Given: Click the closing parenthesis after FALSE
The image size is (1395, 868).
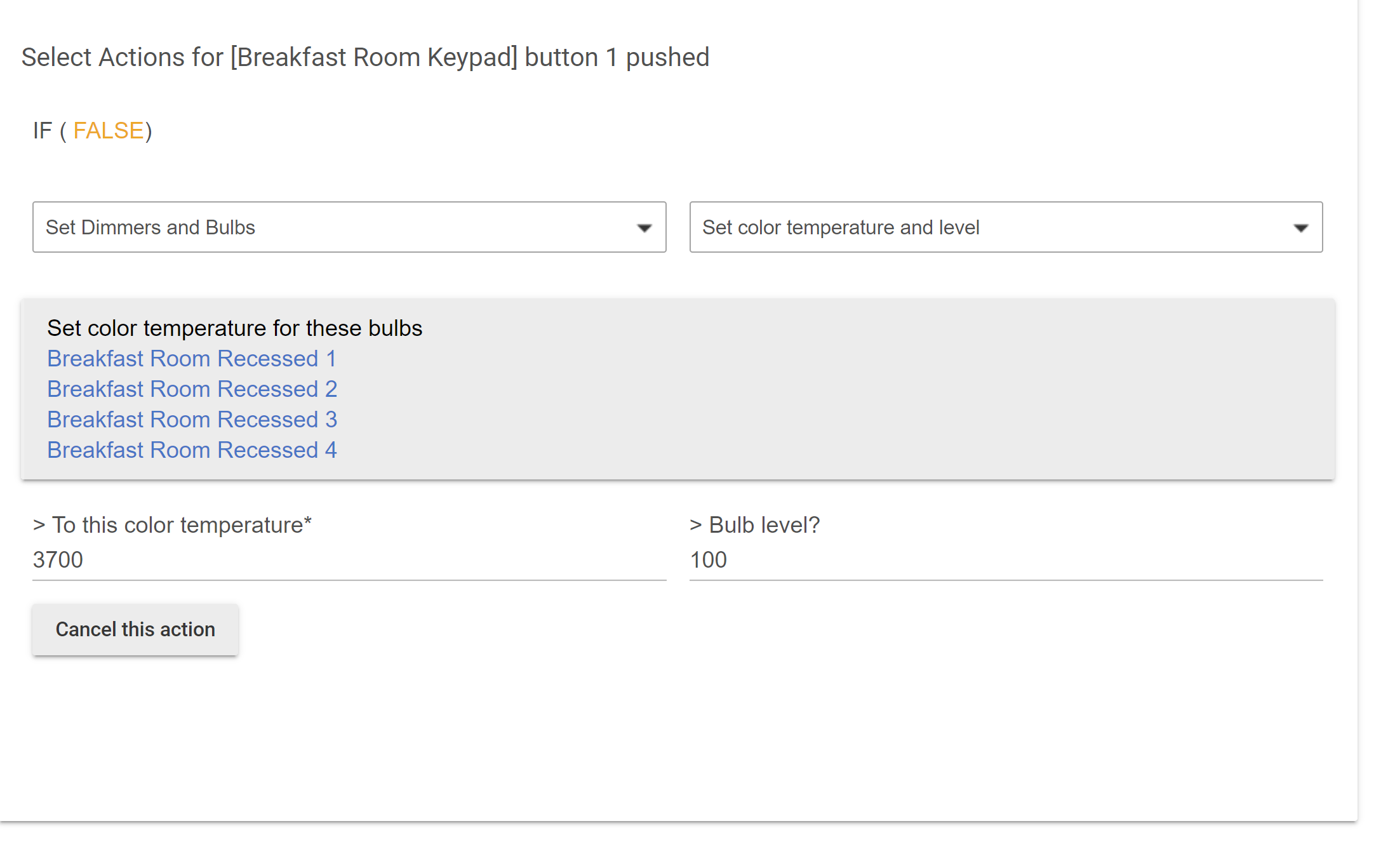Looking at the screenshot, I should pyautogui.click(x=149, y=131).
